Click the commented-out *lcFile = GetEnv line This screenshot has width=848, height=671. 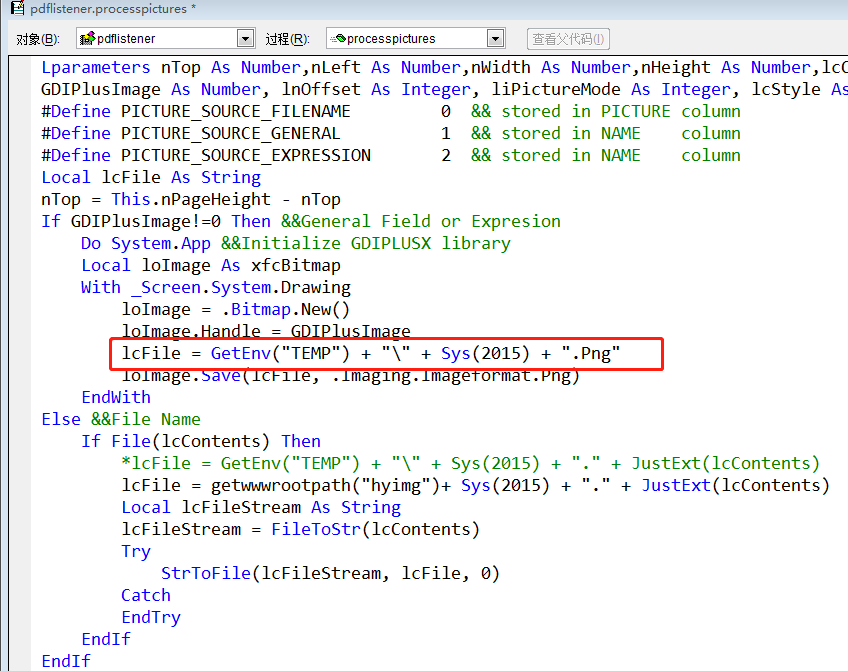point(471,464)
